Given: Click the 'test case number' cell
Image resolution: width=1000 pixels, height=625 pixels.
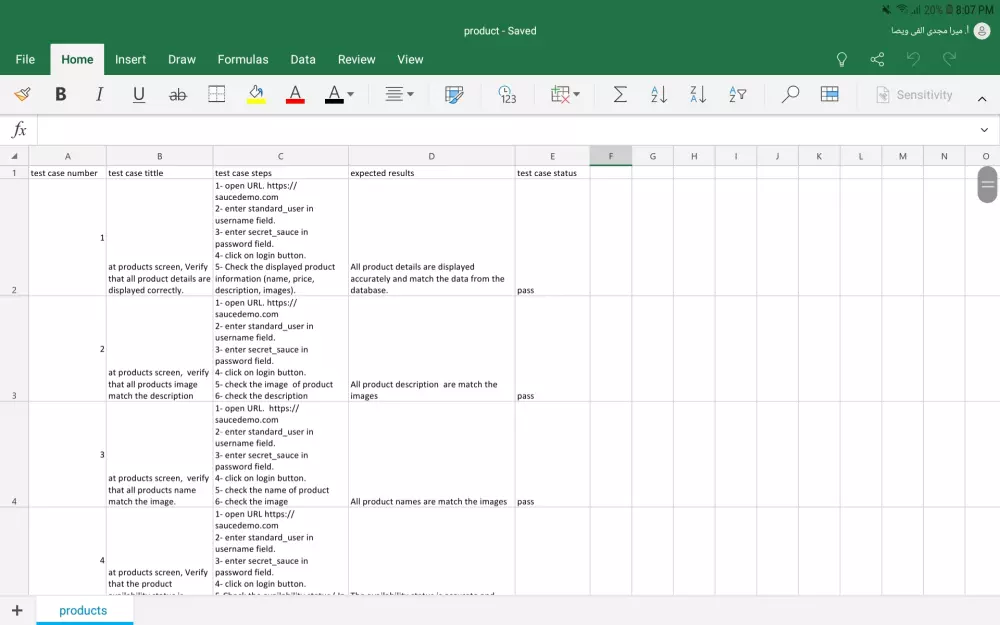Looking at the screenshot, I should (x=68, y=173).
